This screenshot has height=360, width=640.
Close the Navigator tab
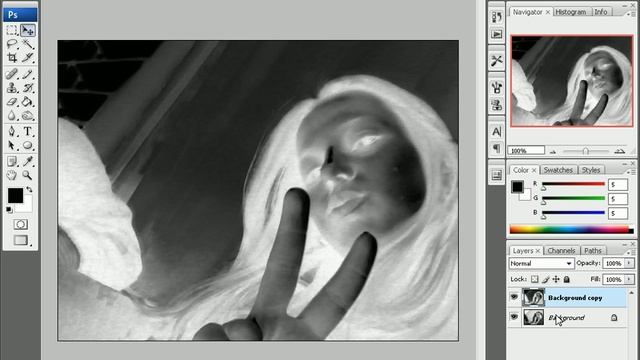coord(548,12)
